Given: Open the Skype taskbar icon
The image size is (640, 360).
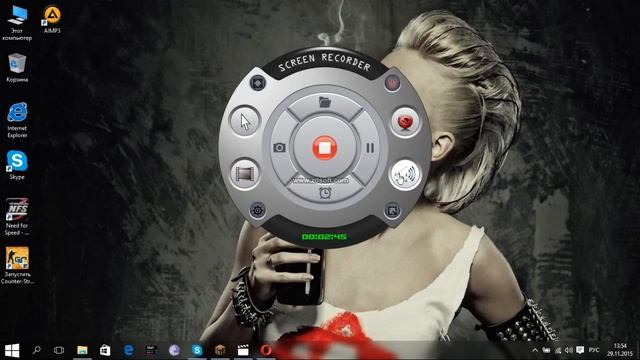Looking at the screenshot, I should coord(197,350).
